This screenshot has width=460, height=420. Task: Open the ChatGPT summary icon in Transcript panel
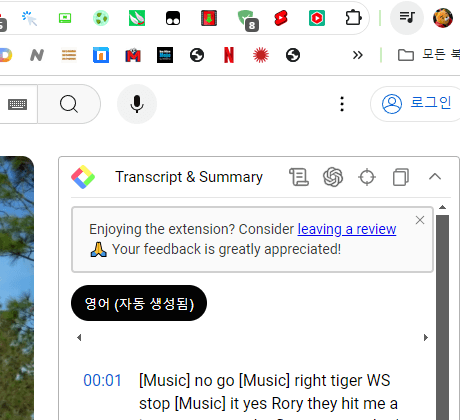(333, 177)
